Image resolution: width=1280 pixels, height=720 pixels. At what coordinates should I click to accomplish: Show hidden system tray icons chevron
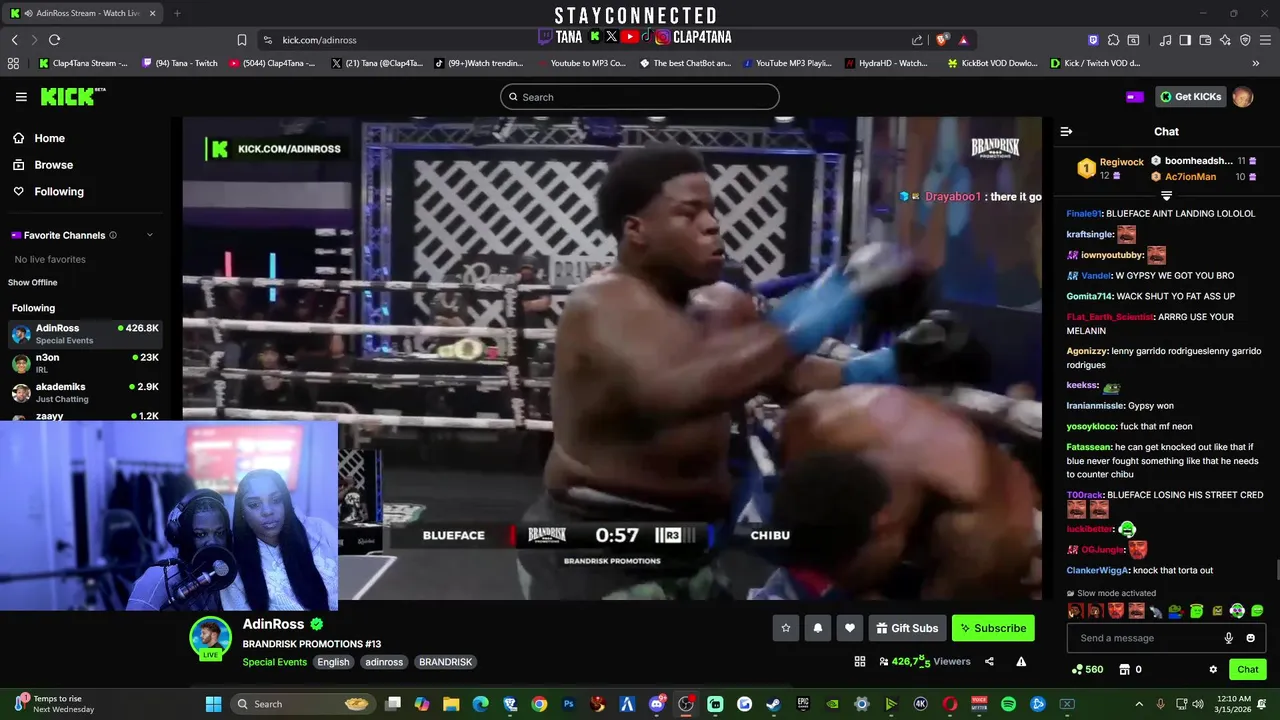click(1139, 704)
